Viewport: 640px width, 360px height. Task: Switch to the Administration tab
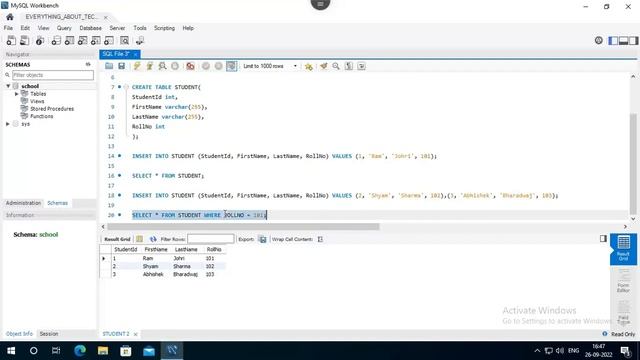coord(23,203)
